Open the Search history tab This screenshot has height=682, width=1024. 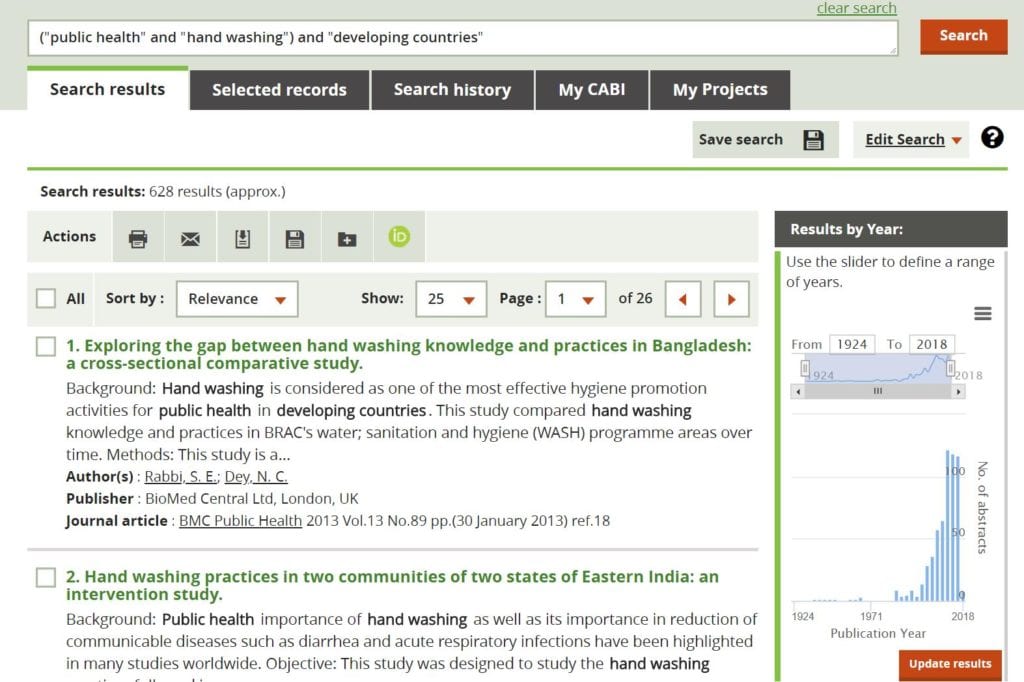(452, 90)
